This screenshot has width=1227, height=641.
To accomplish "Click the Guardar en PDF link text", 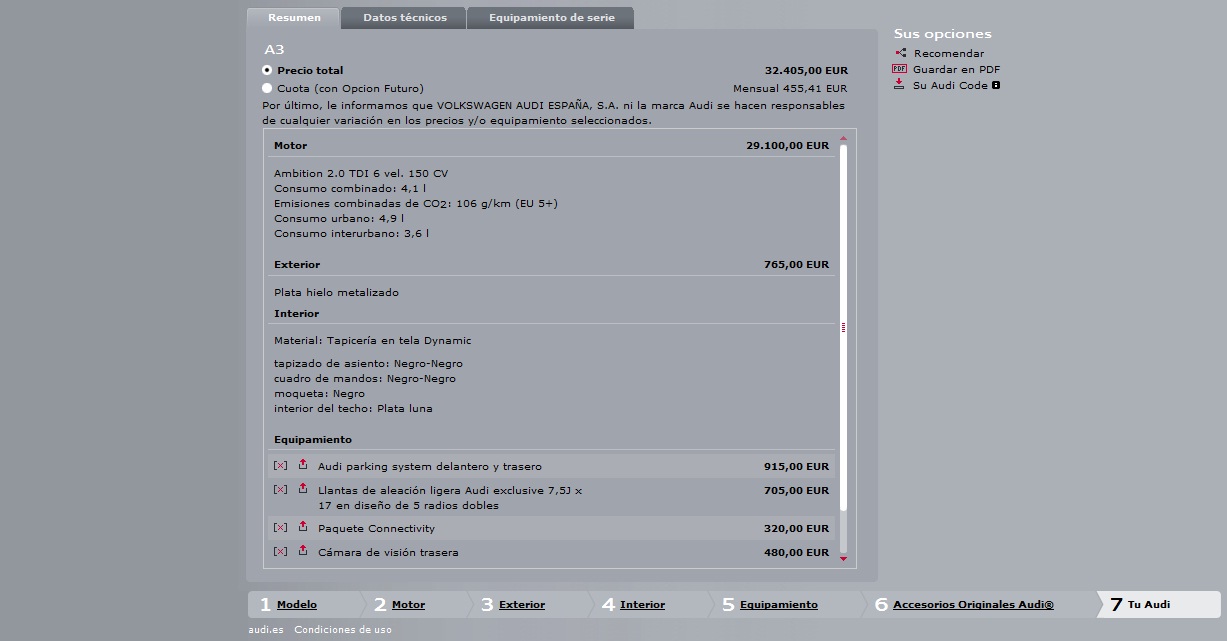I will click(x=956, y=69).
